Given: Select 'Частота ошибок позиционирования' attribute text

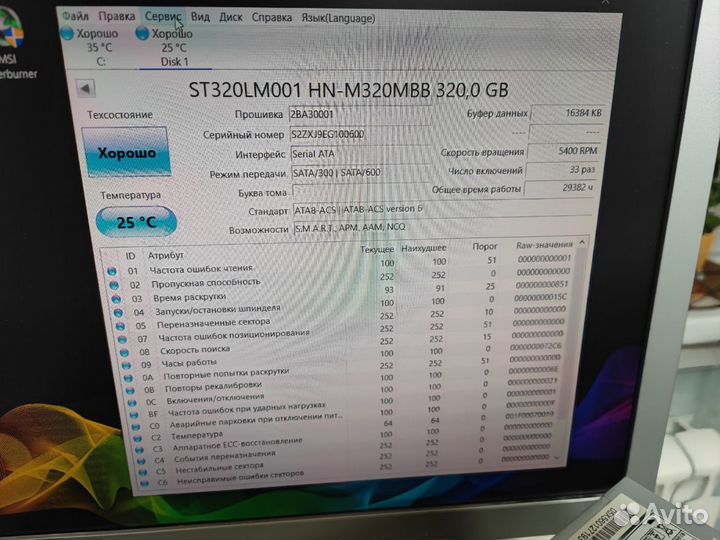Looking at the screenshot, I should point(234,335).
